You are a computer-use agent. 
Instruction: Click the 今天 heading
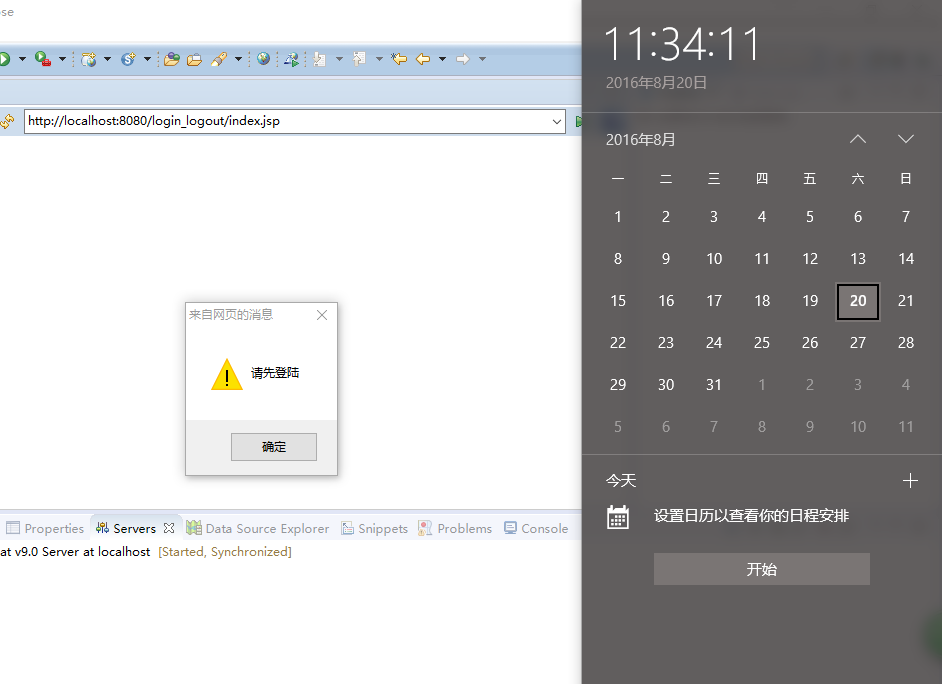pos(621,480)
